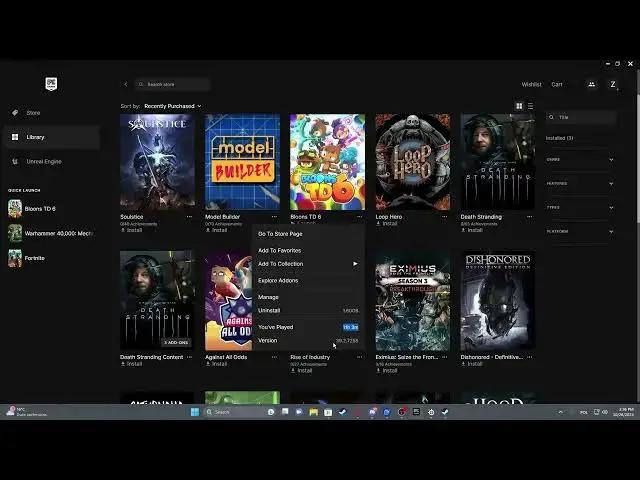Open three-dot menu for Soulstice
640x480 pixels.
coord(189,217)
